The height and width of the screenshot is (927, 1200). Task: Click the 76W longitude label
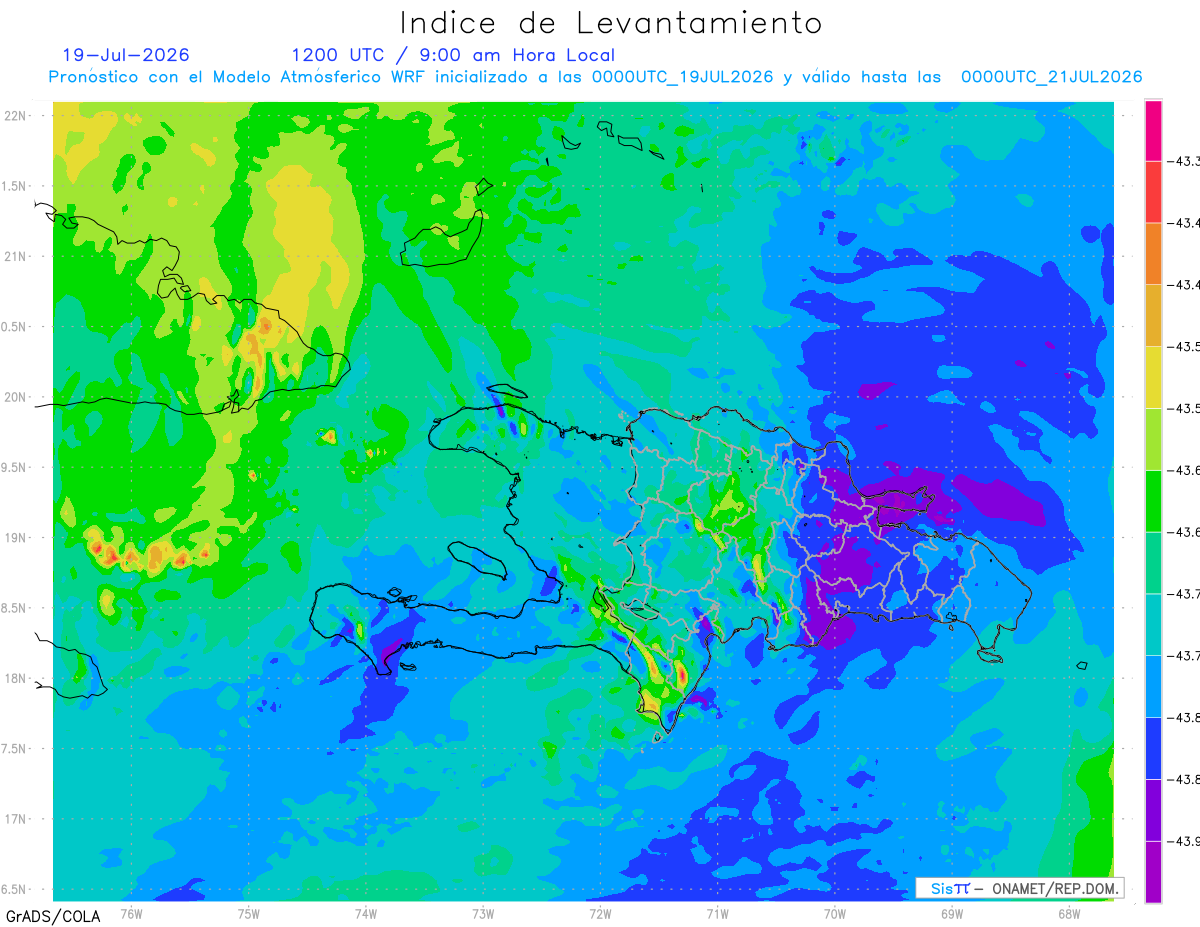tap(131, 914)
